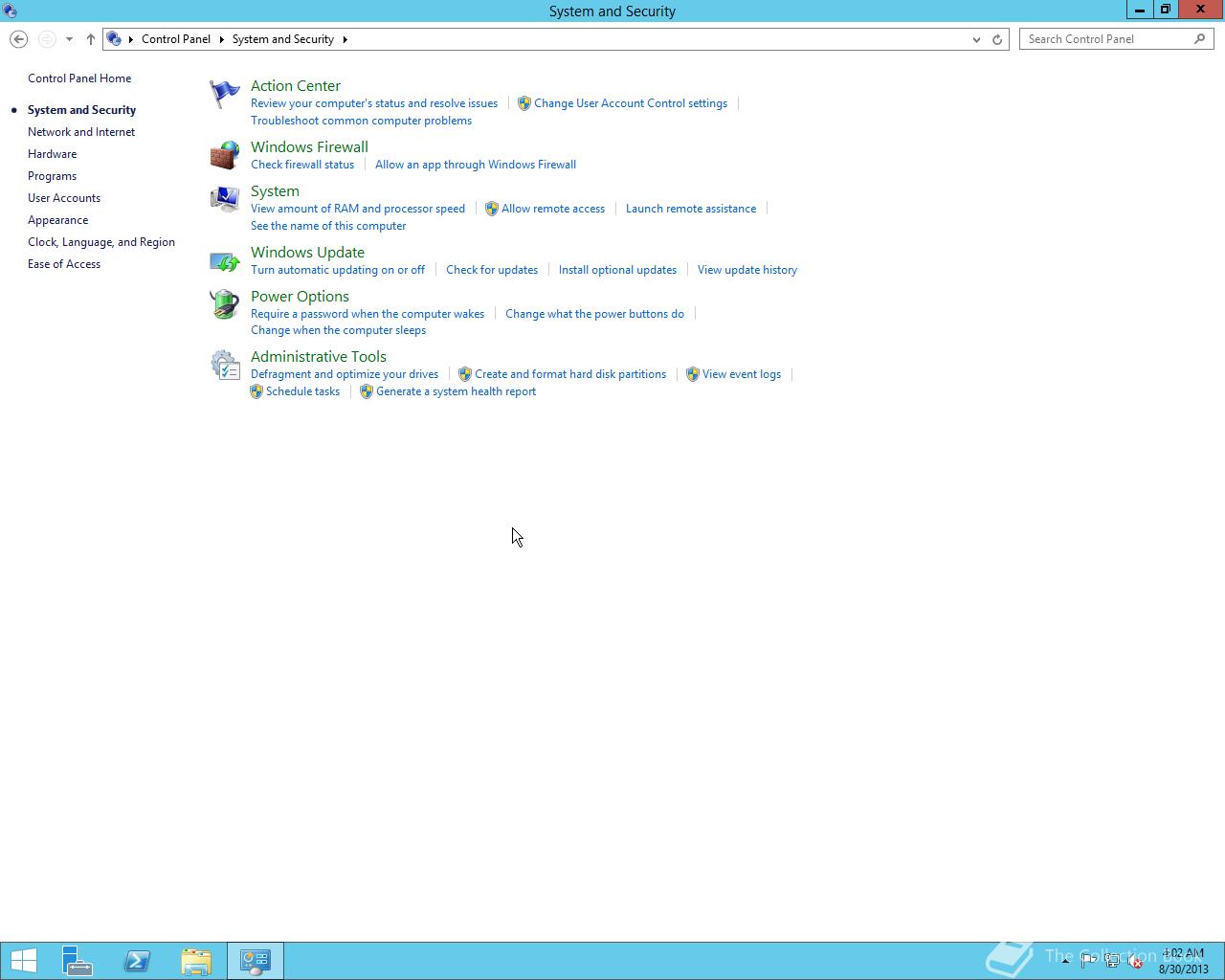Refresh the Control Panel view
This screenshot has height=980, width=1225.
[997, 39]
